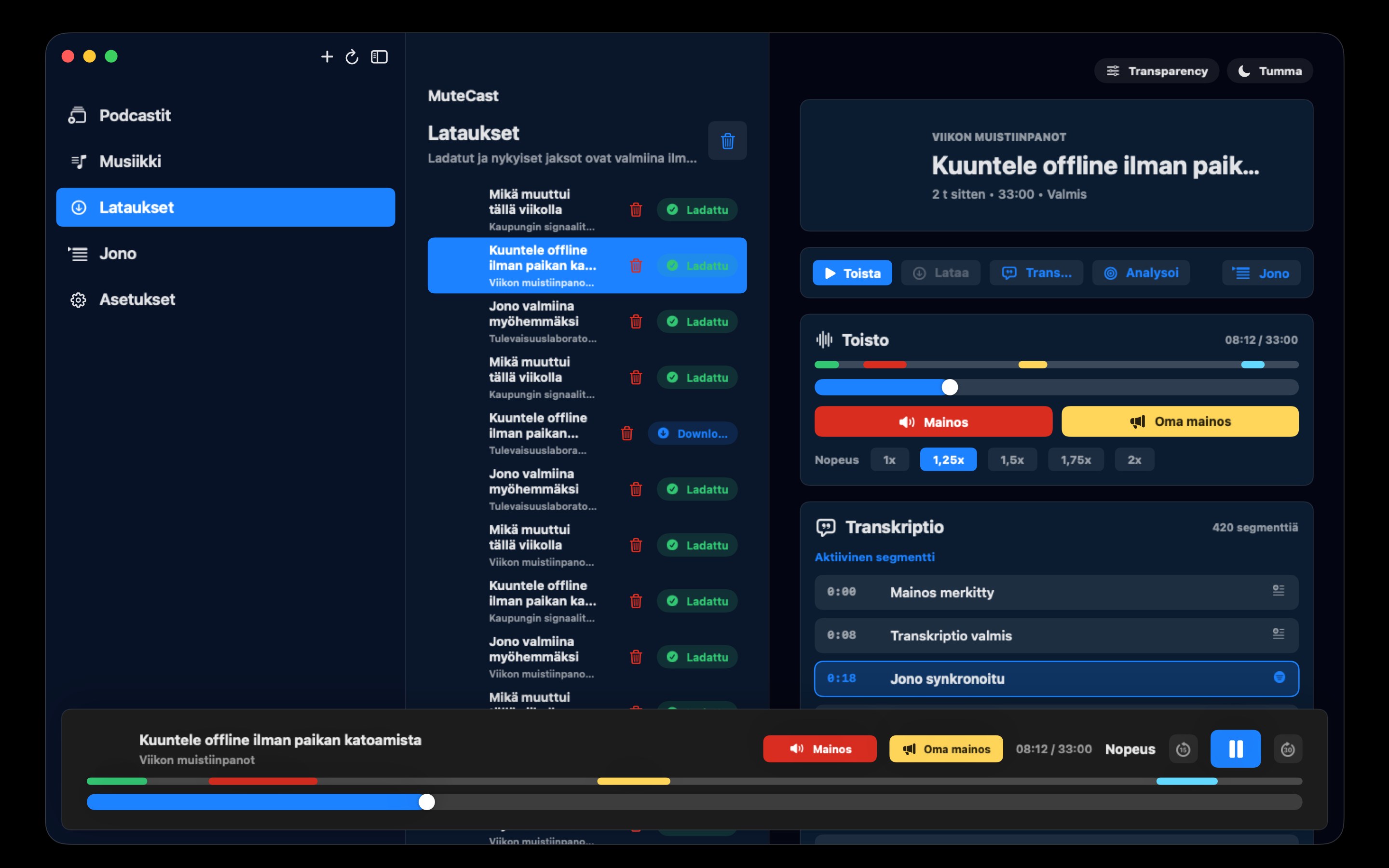Click the red Mainos button in the Toisto panel

pos(933,421)
